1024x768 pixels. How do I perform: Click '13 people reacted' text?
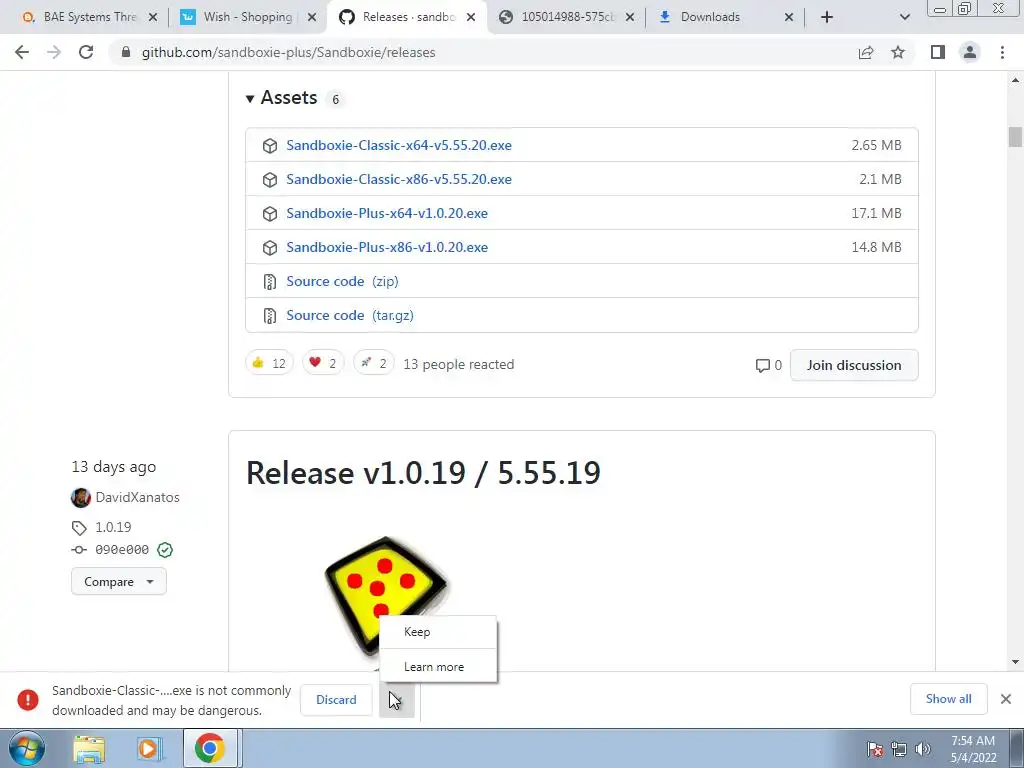458,364
